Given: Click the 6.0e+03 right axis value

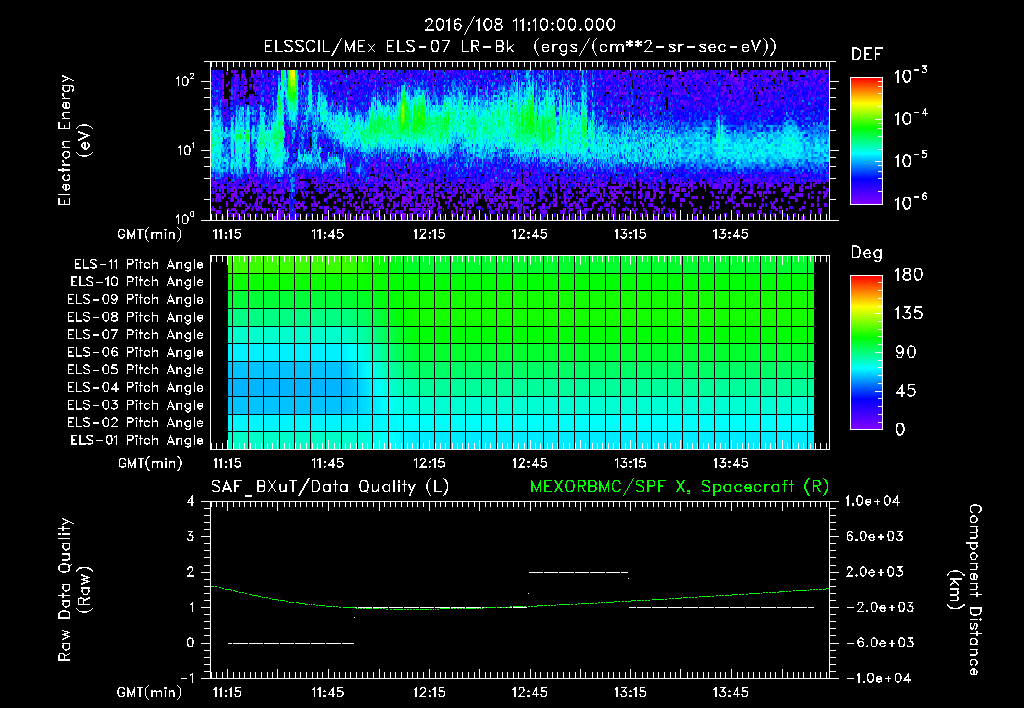Looking at the screenshot, I should [874, 537].
